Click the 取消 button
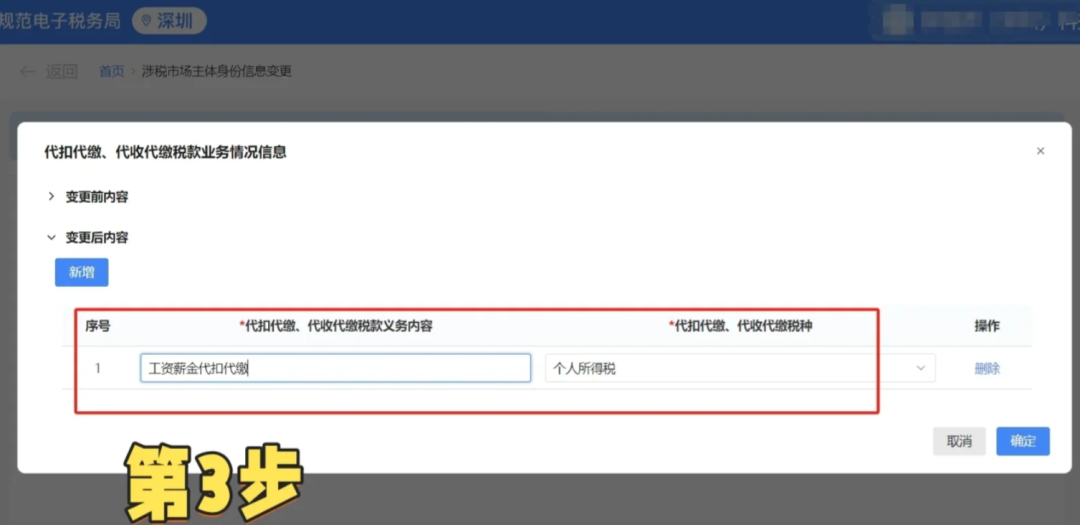The height and width of the screenshot is (525, 1080). tap(959, 442)
